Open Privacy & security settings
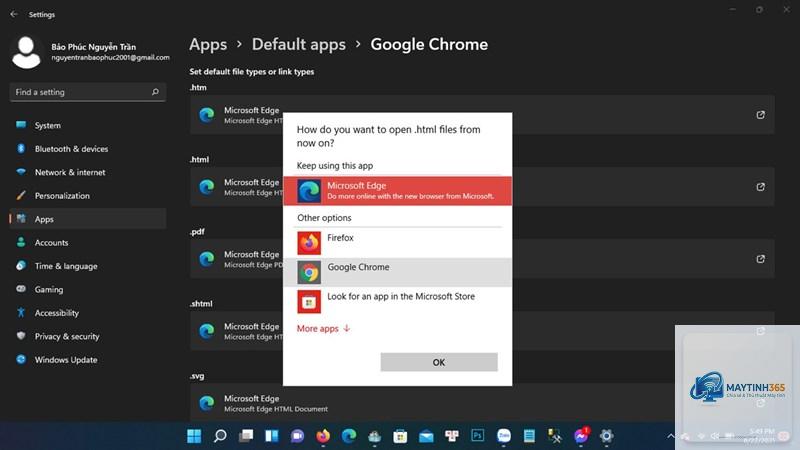 (x=88, y=337)
